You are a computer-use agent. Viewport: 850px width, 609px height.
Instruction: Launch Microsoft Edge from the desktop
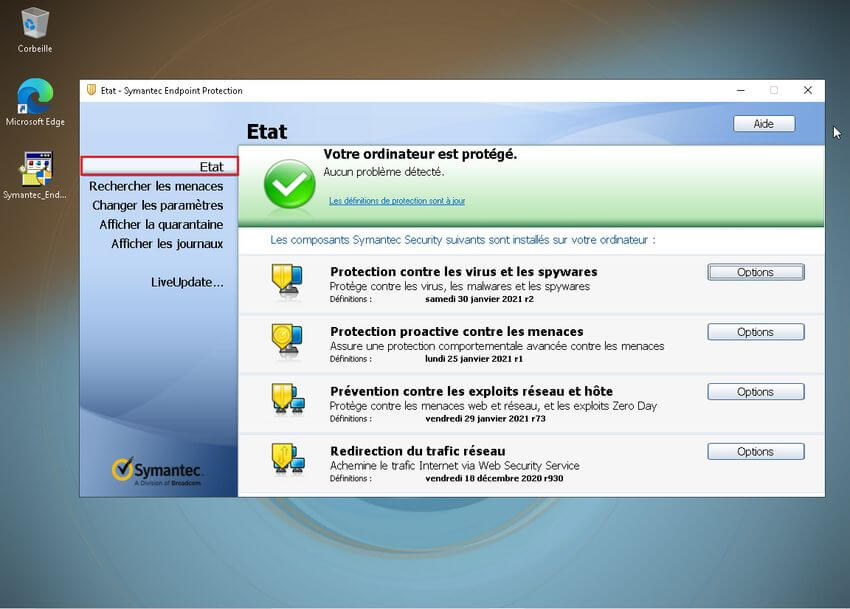[x=35, y=102]
